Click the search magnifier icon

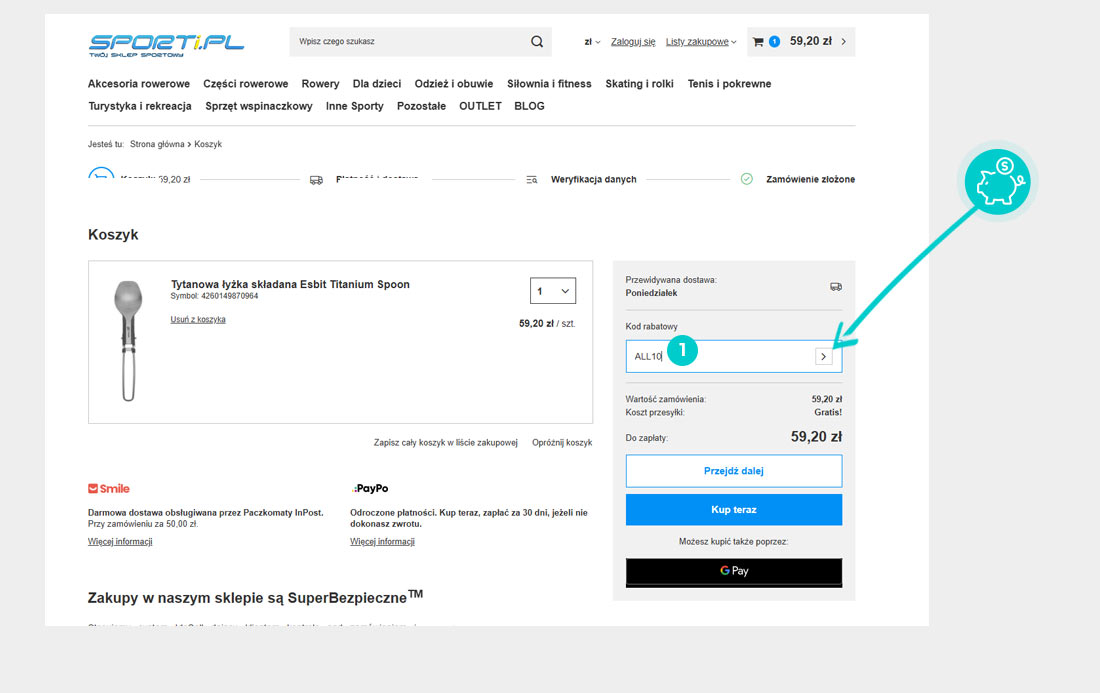tap(537, 42)
